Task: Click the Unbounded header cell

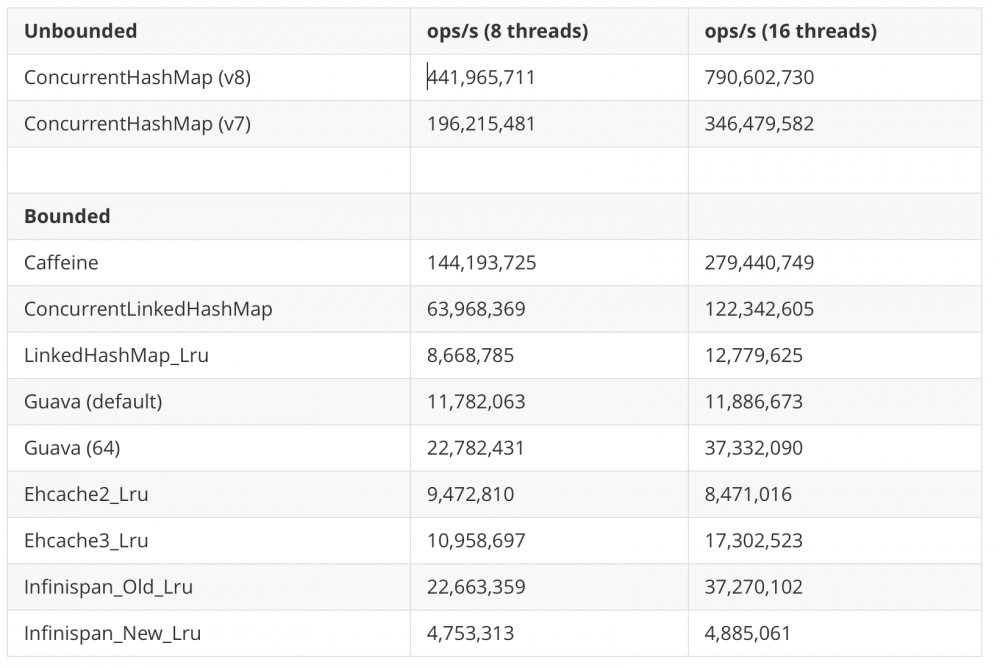Action: click(81, 31)
